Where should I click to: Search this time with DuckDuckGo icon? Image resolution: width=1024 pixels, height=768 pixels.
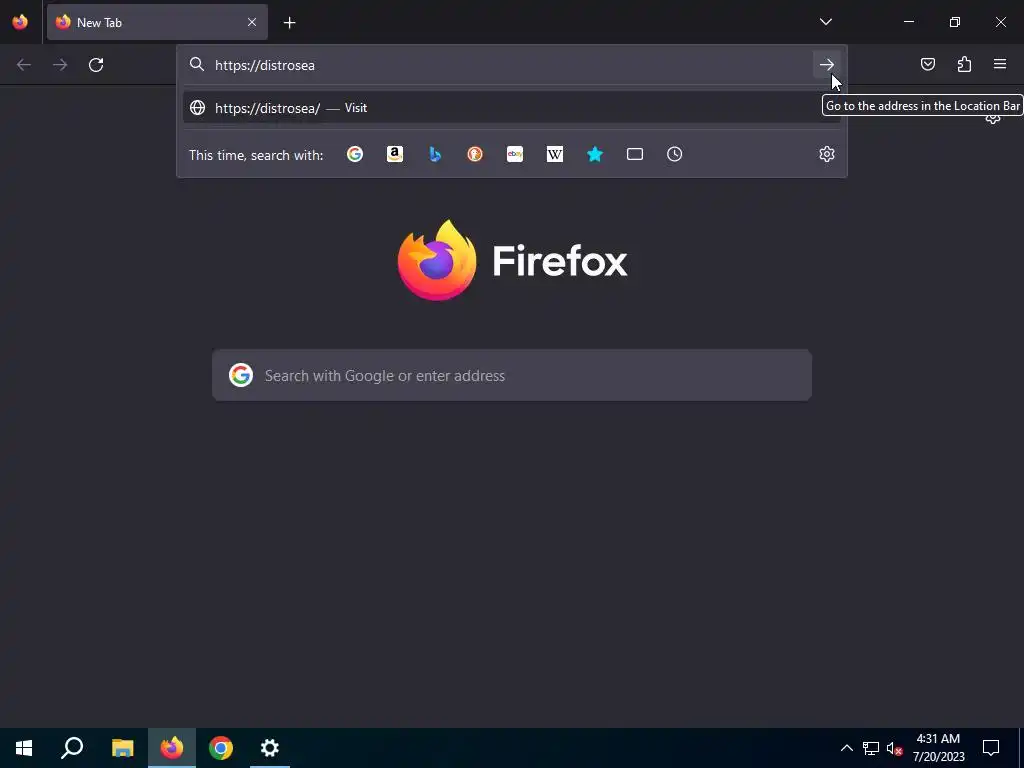pyautogui.click(x=475, y=154)
